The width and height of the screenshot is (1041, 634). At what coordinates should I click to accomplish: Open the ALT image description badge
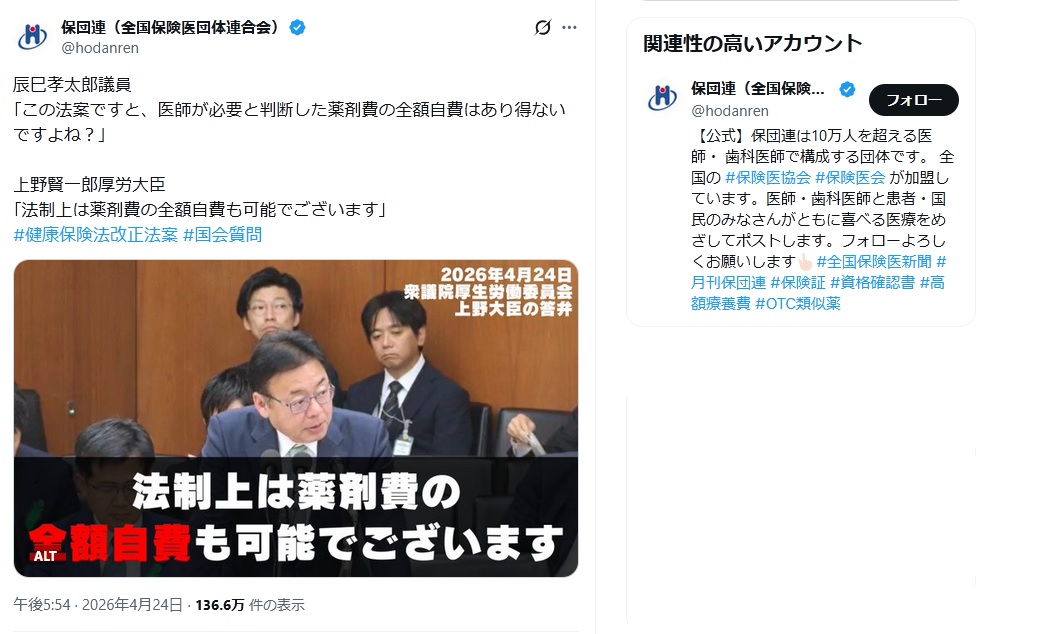[x=45, y=556]
